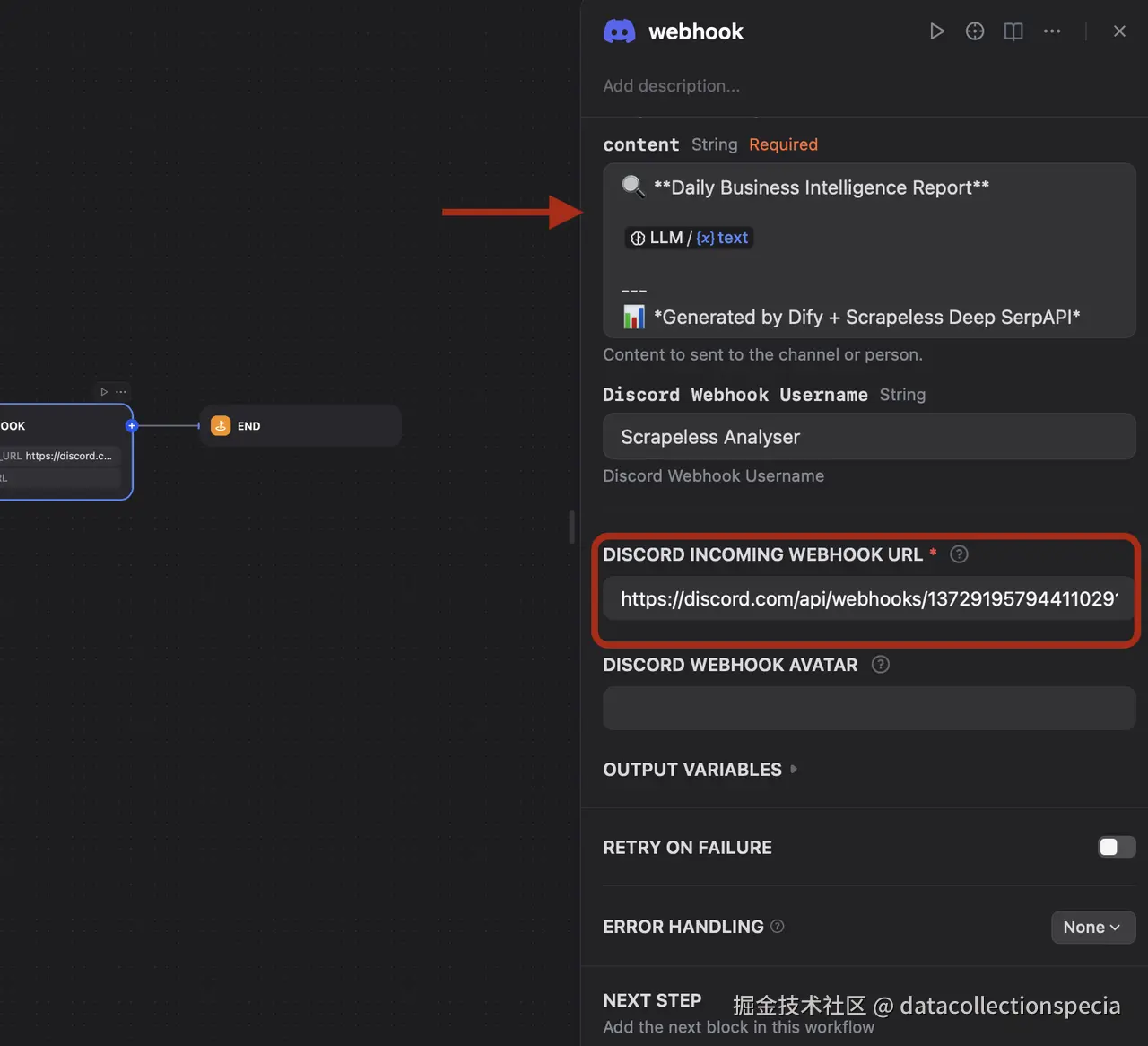
Task: Click the Error Handling help question mark
Action: (x=777, y=926)
